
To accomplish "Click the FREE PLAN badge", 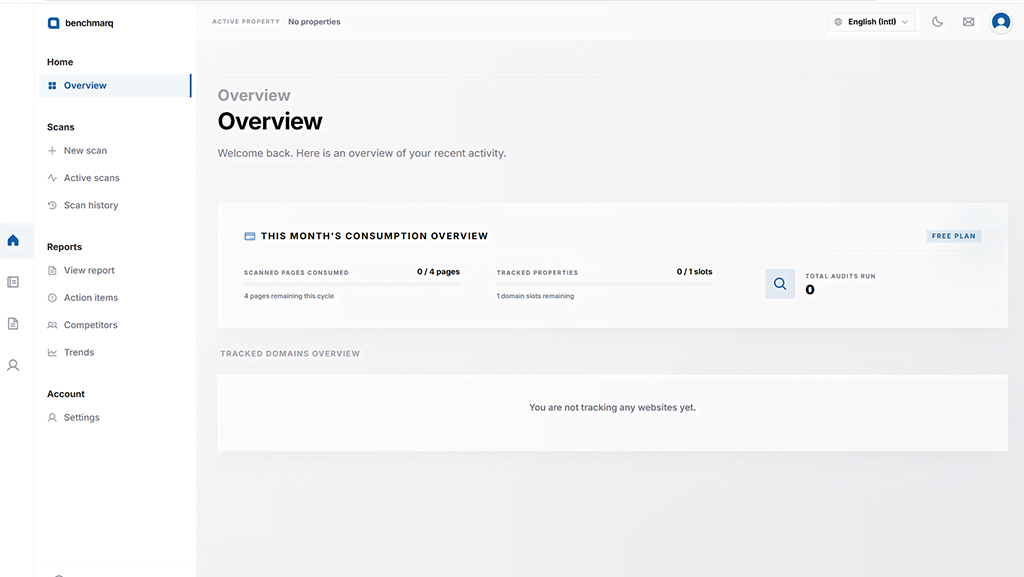I will point(953,236).
